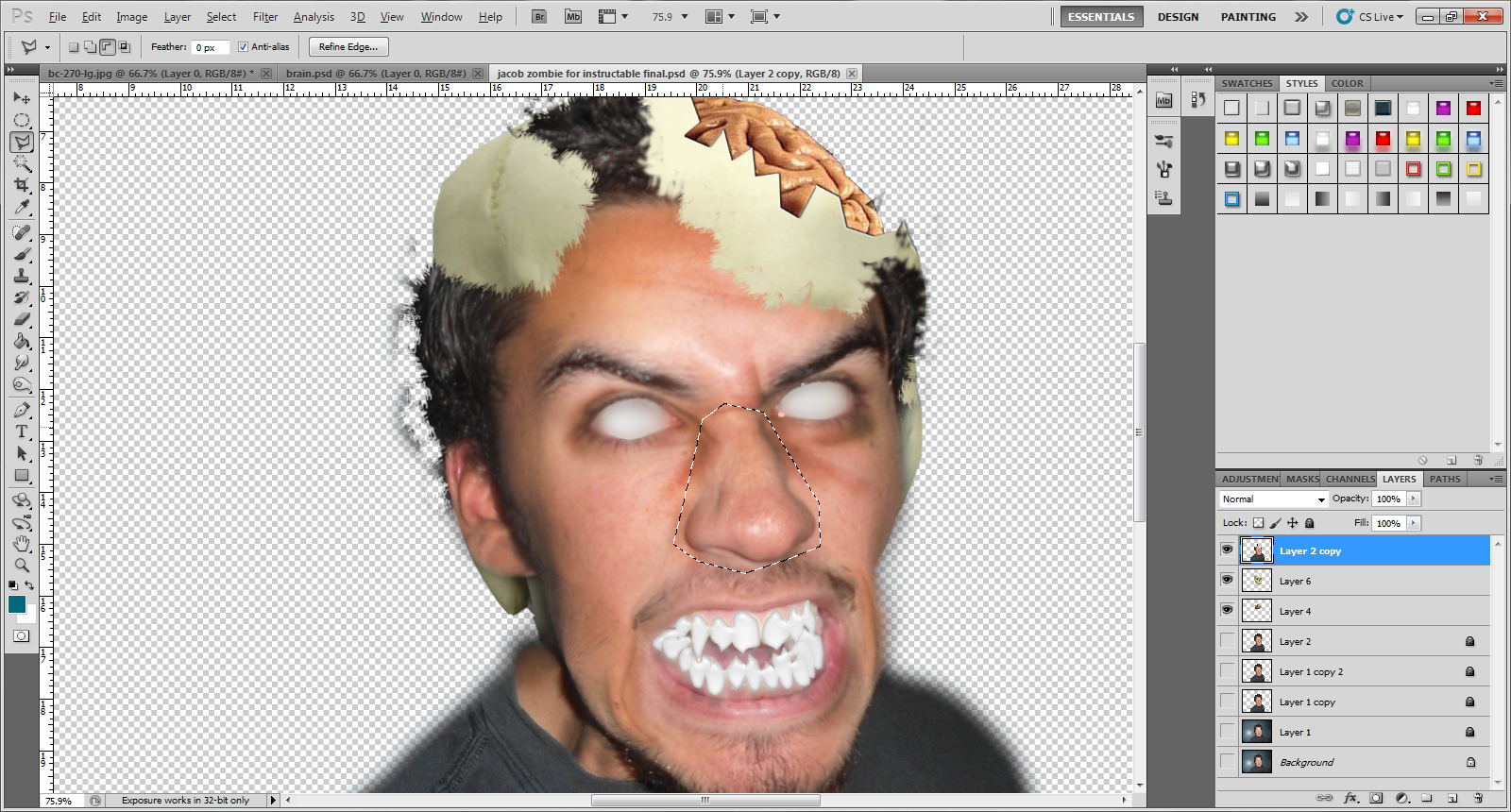Hide Layer 4 with eye icon
The image size is (1511, 812).
point(1227,610)
